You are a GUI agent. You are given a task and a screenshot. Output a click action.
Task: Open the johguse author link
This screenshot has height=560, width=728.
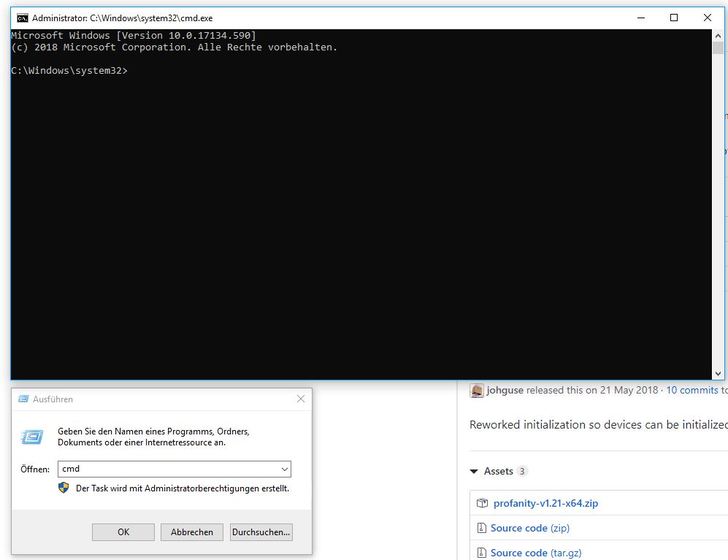[x=505, y=390]
